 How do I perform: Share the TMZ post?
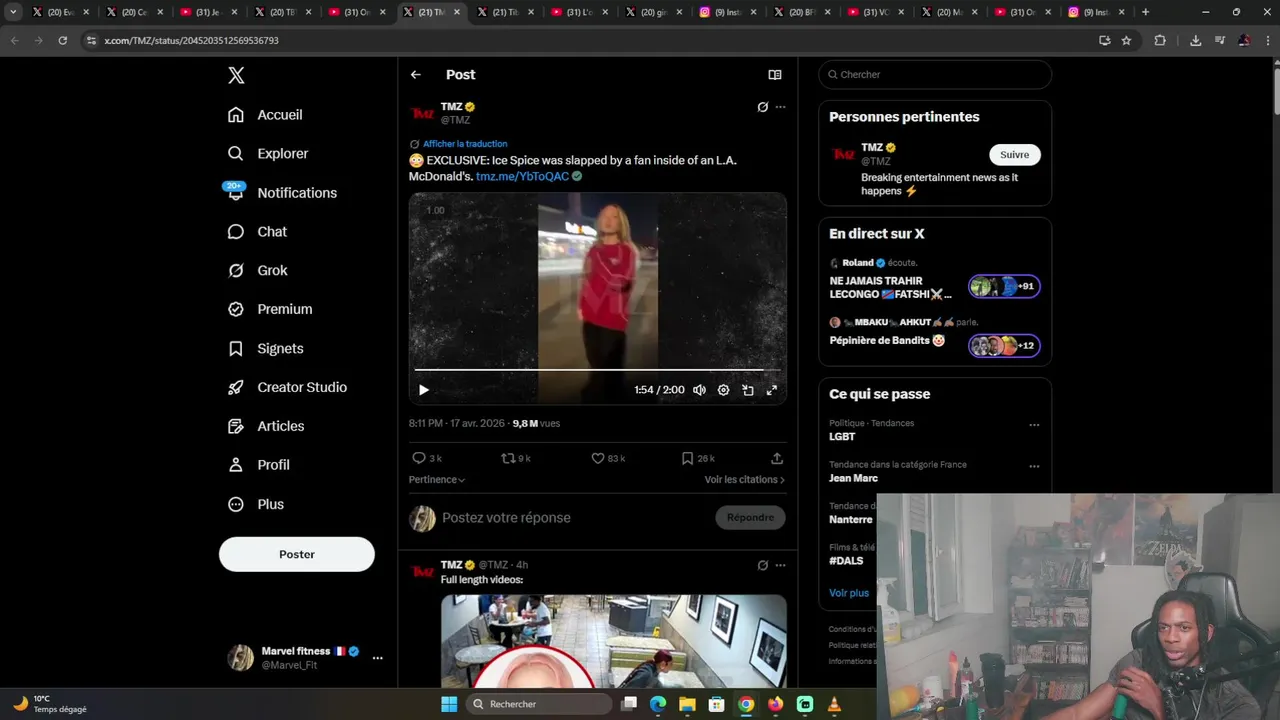coord(777,458)
